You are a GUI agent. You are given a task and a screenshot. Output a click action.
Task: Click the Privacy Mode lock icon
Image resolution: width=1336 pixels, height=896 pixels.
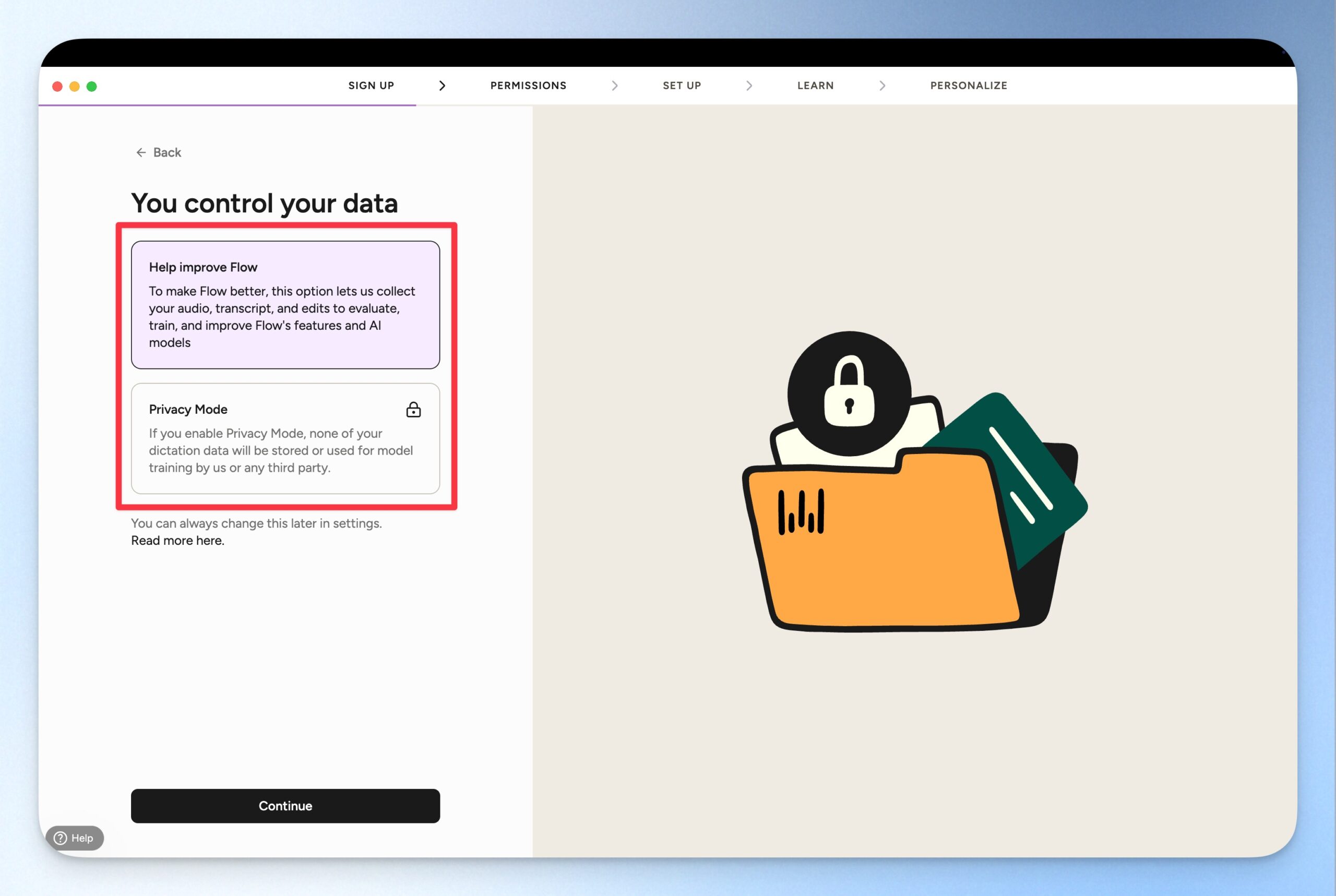[x=413, y=410]
